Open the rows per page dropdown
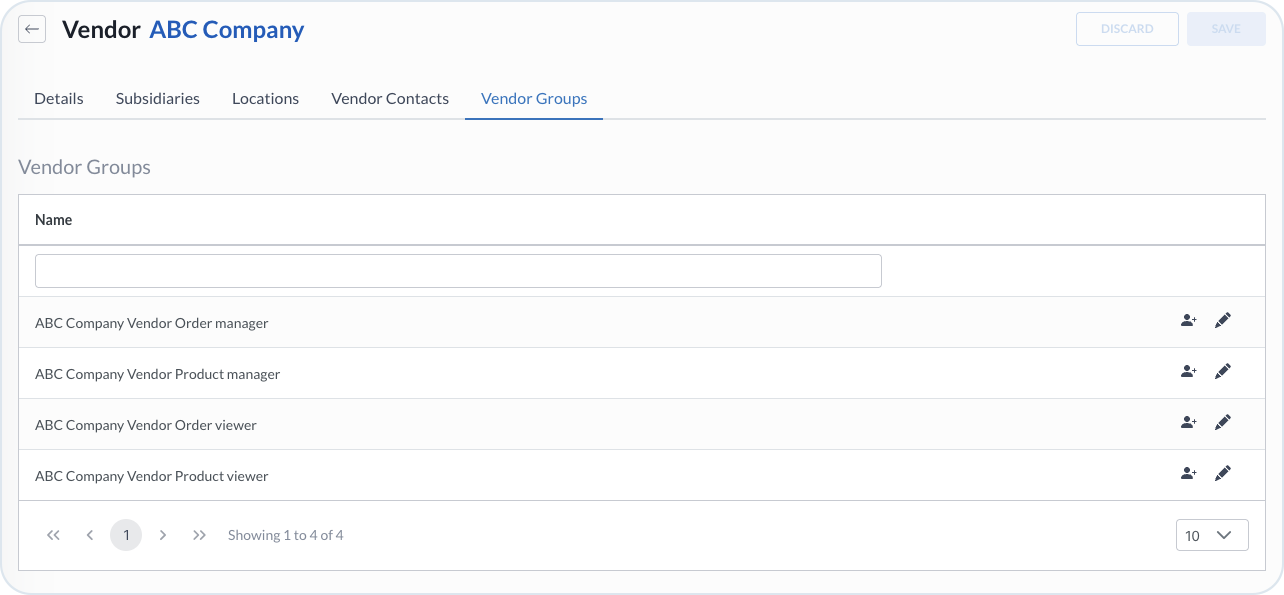The image size is (1284, 595). [1212, 535]
